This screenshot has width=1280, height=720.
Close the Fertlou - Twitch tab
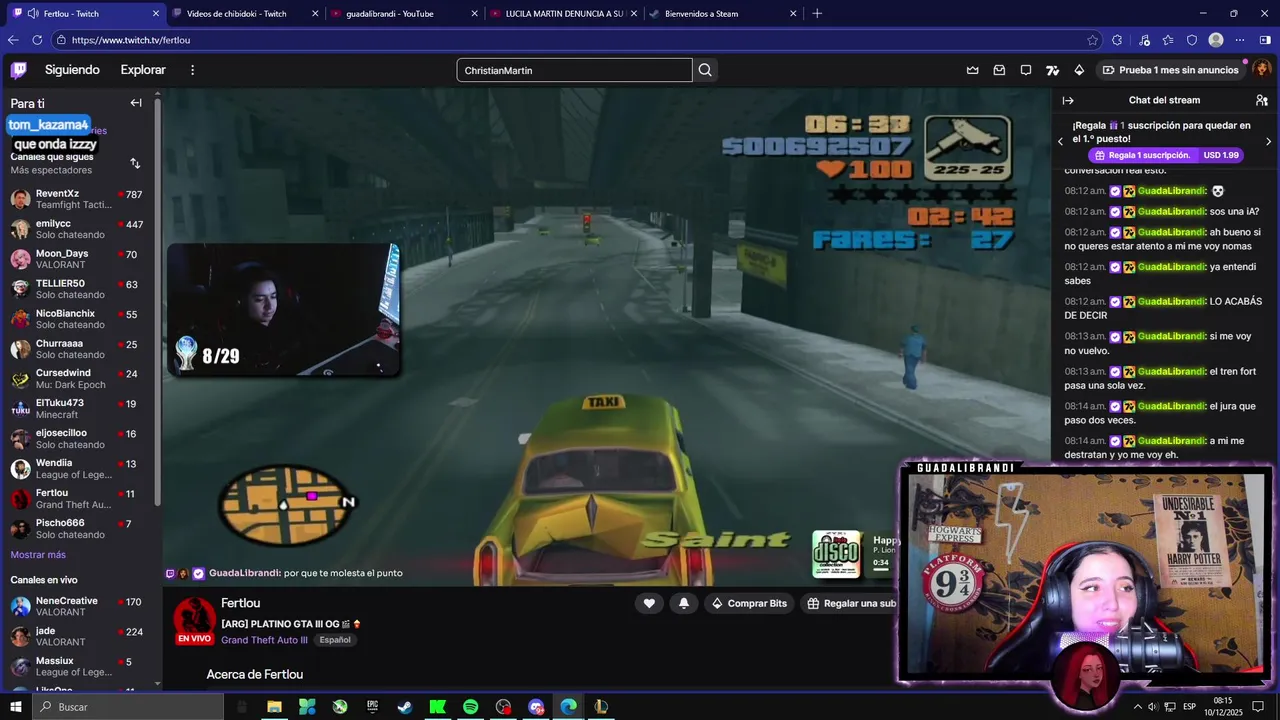155,14
